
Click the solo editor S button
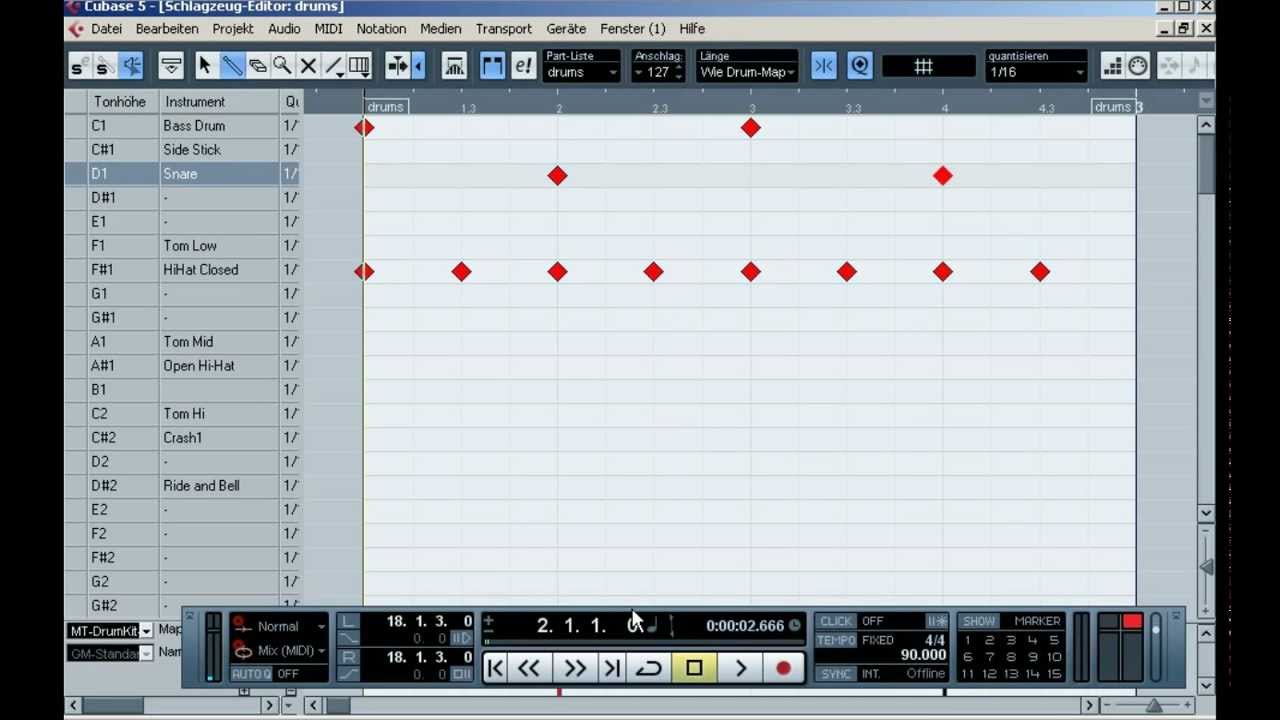(79, 67)
